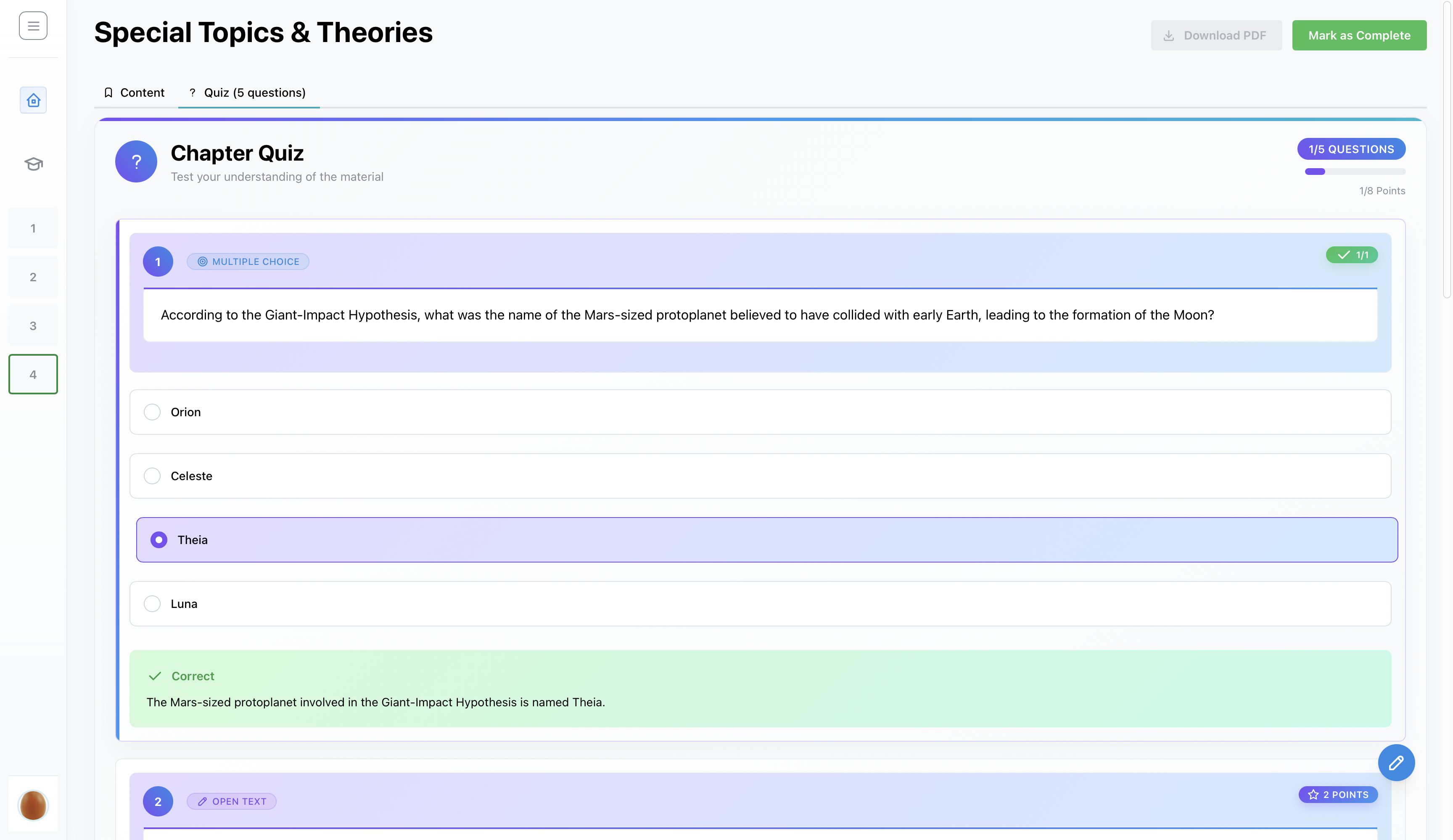The width and height of the screenshot is (1453, 840).
Task: Click the floating blue pencil edit button
Action: pyautogui.click(x=1396, y=763)
